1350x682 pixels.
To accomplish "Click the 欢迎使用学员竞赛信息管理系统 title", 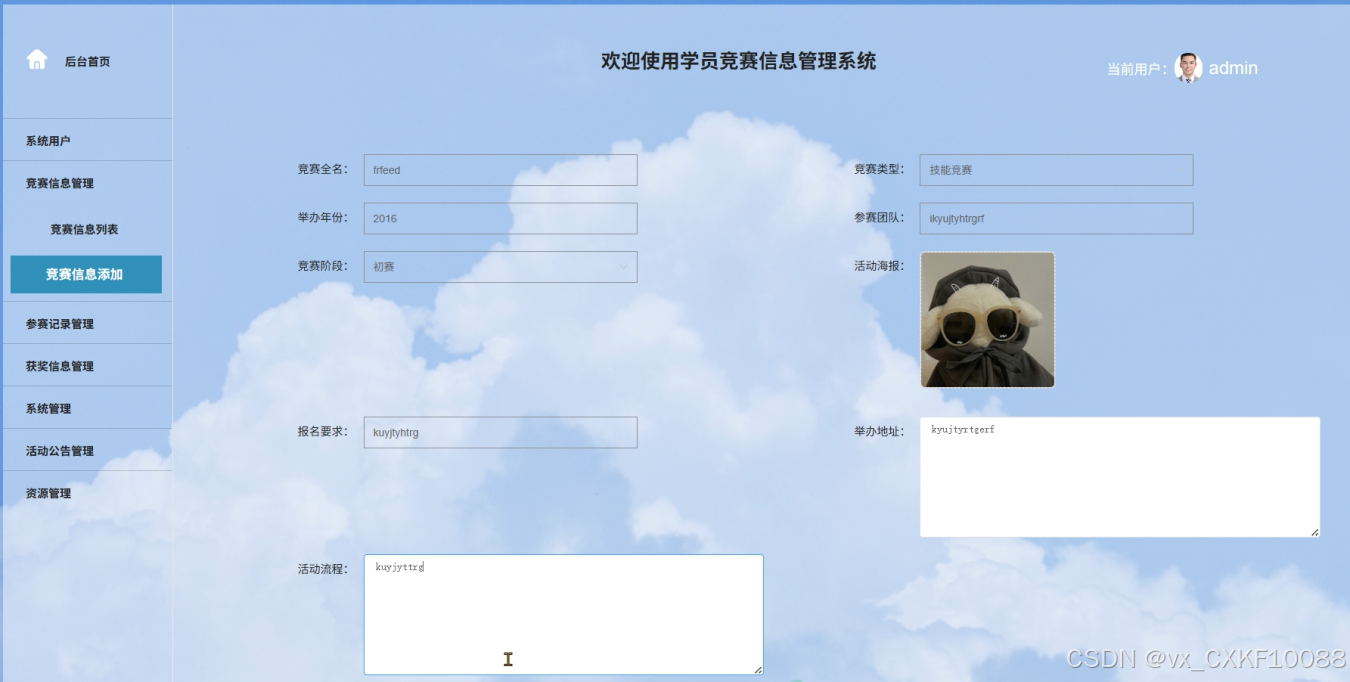I will tap(738, 61).
